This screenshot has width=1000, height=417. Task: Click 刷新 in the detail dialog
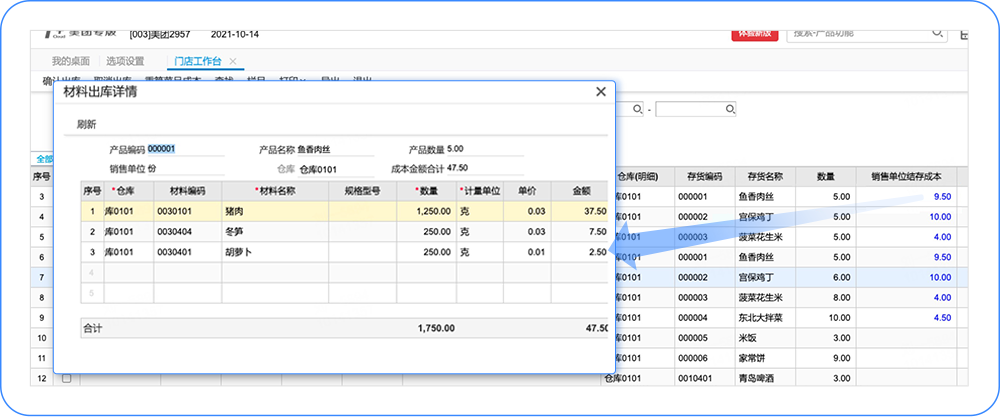[87, 125]
